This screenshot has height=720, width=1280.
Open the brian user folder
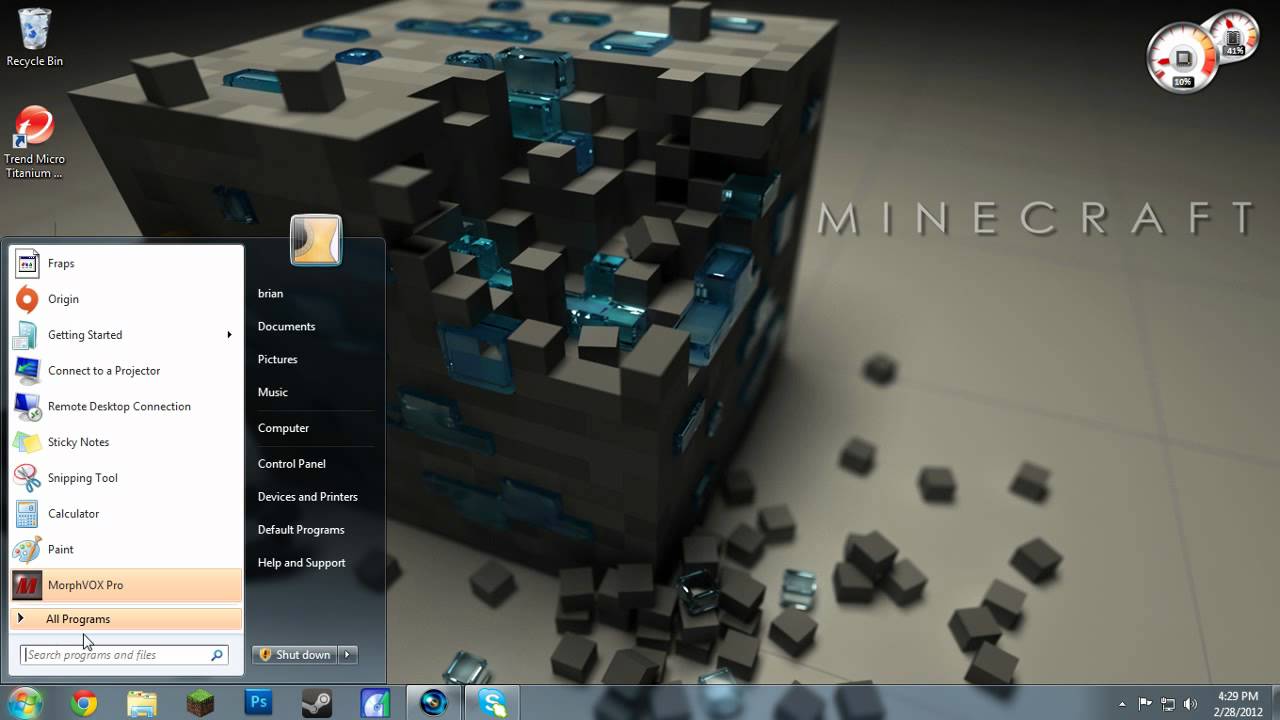(270, 293)
